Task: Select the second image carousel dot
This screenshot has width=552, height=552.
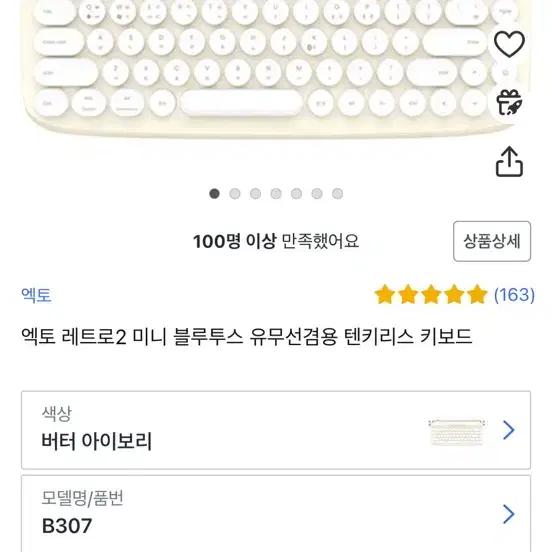Action: [x=235, y=194]
